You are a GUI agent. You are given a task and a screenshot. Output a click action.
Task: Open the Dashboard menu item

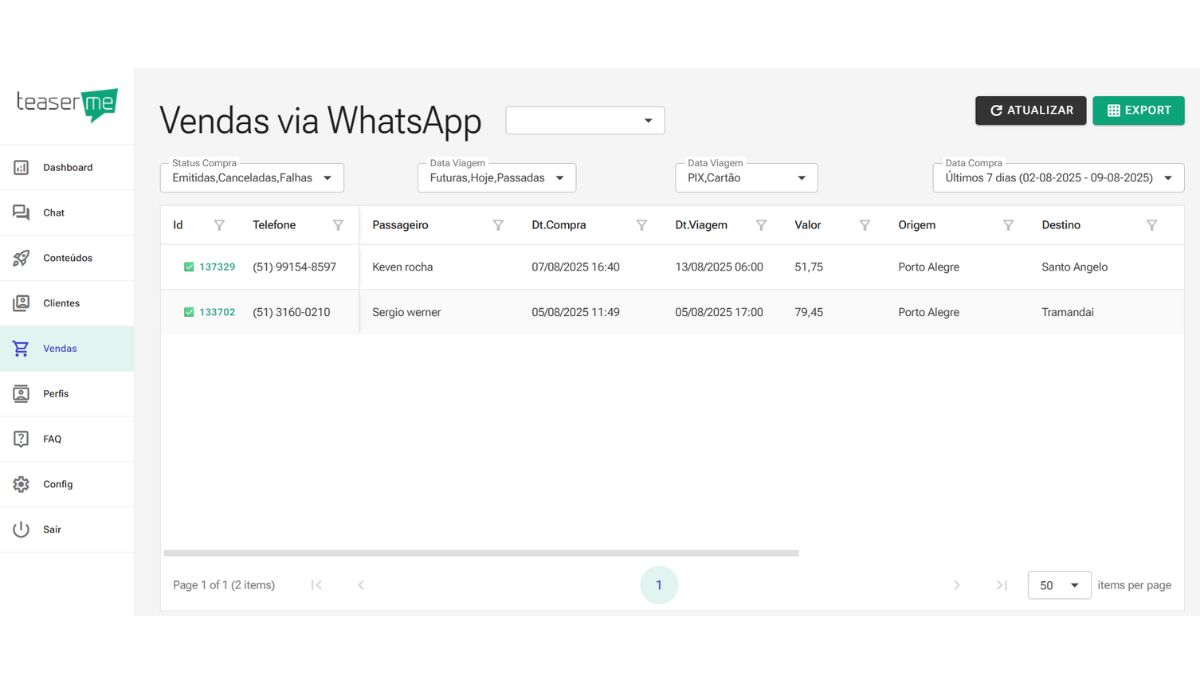[x=67, y=168]
